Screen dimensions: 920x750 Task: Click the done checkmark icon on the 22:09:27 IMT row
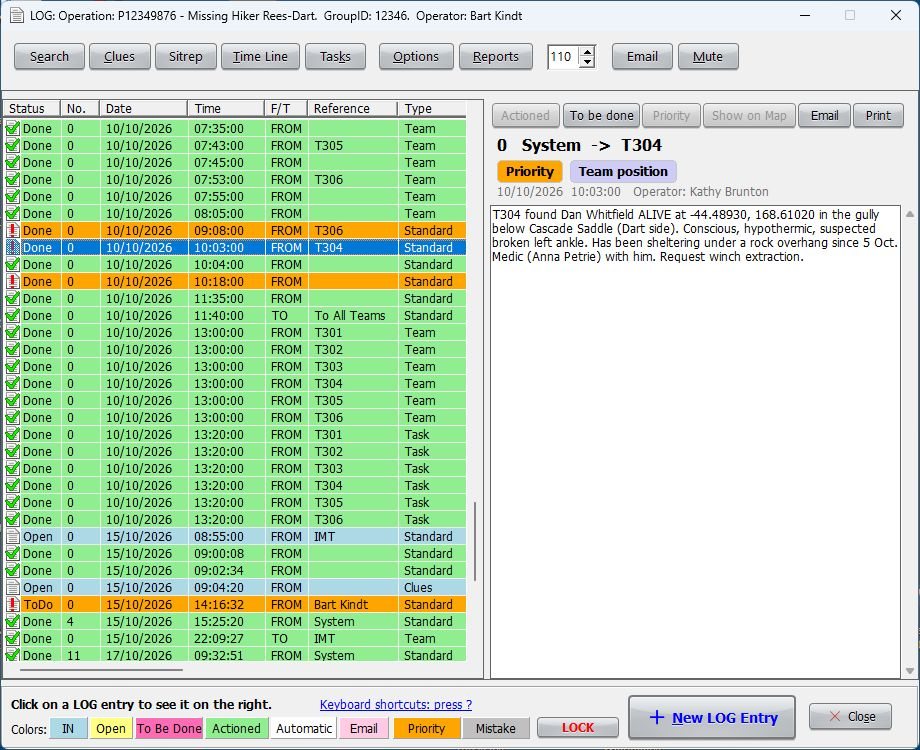pos(12,638)
